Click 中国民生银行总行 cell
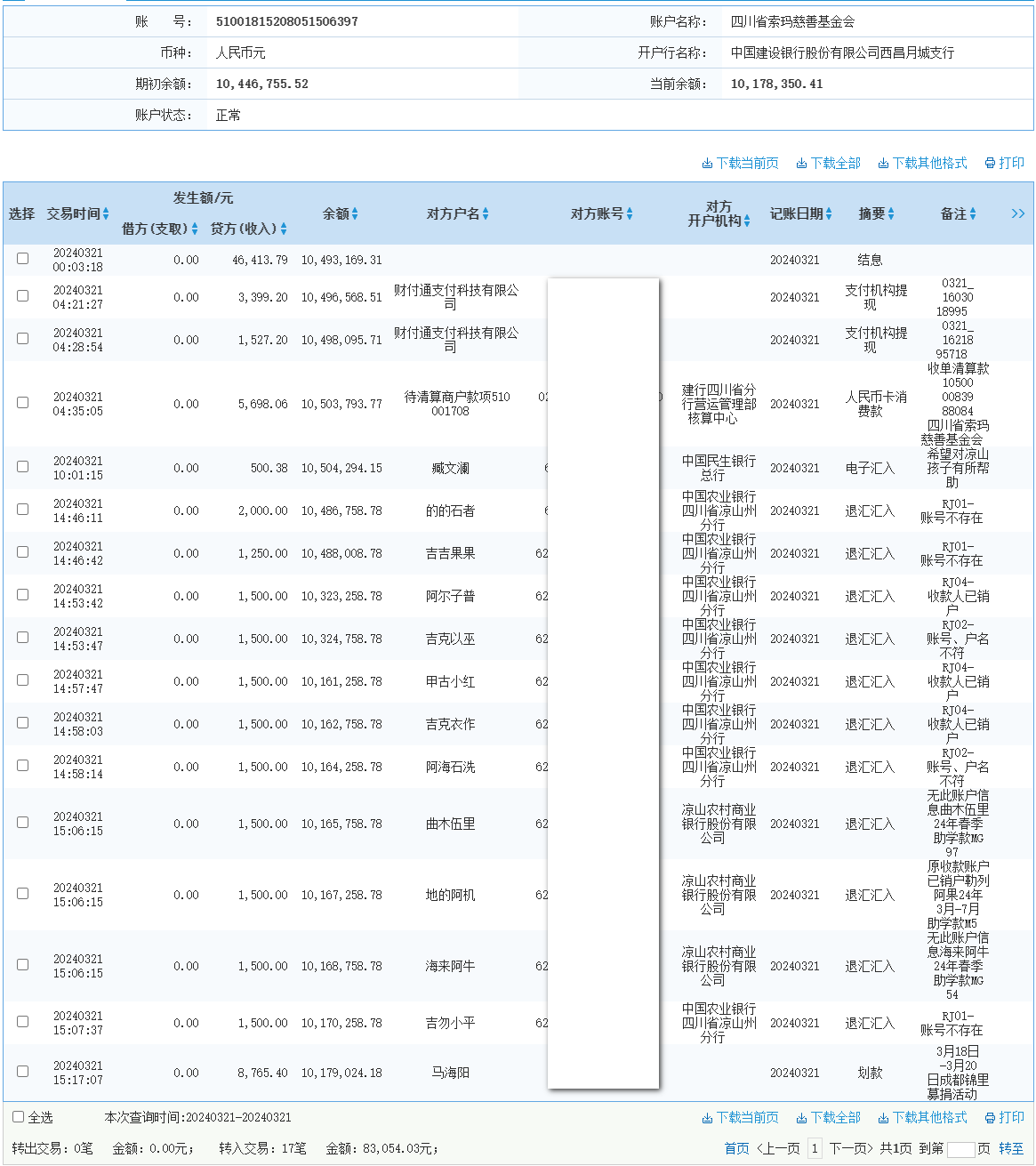This screenshot has width=1036, height=1166. point(719,469)
